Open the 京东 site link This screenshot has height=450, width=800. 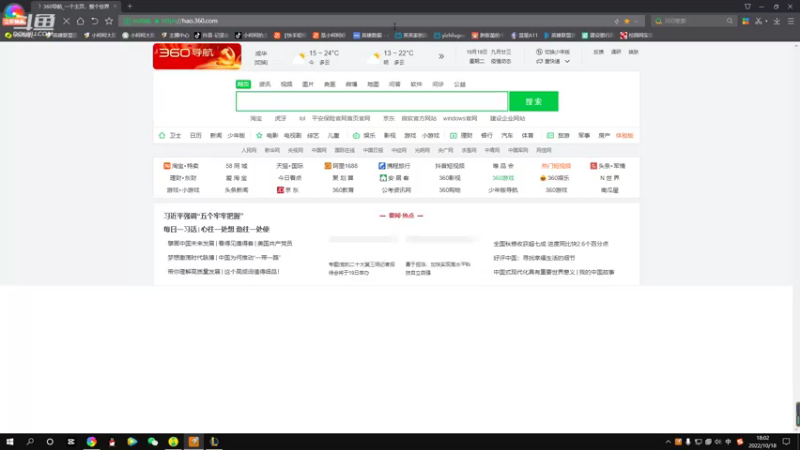288,190
